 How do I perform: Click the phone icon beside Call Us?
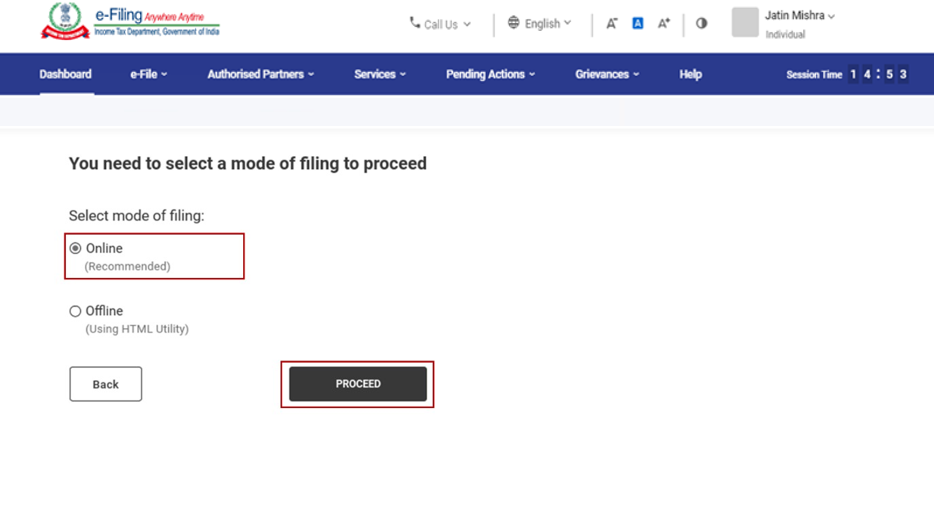coord(414,23)
